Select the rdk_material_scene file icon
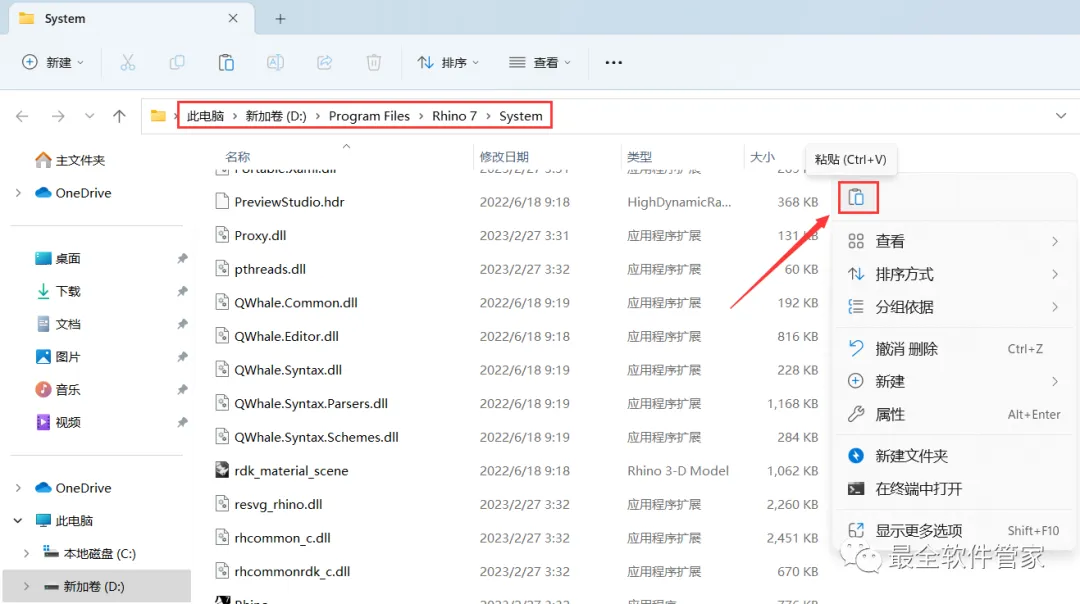This screenshot has height=604, width=1080. point(222,470)
